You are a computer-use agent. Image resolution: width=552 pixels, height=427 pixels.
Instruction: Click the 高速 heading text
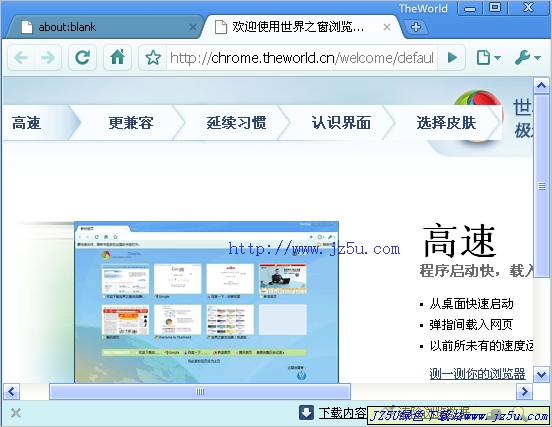coord(459,241)
